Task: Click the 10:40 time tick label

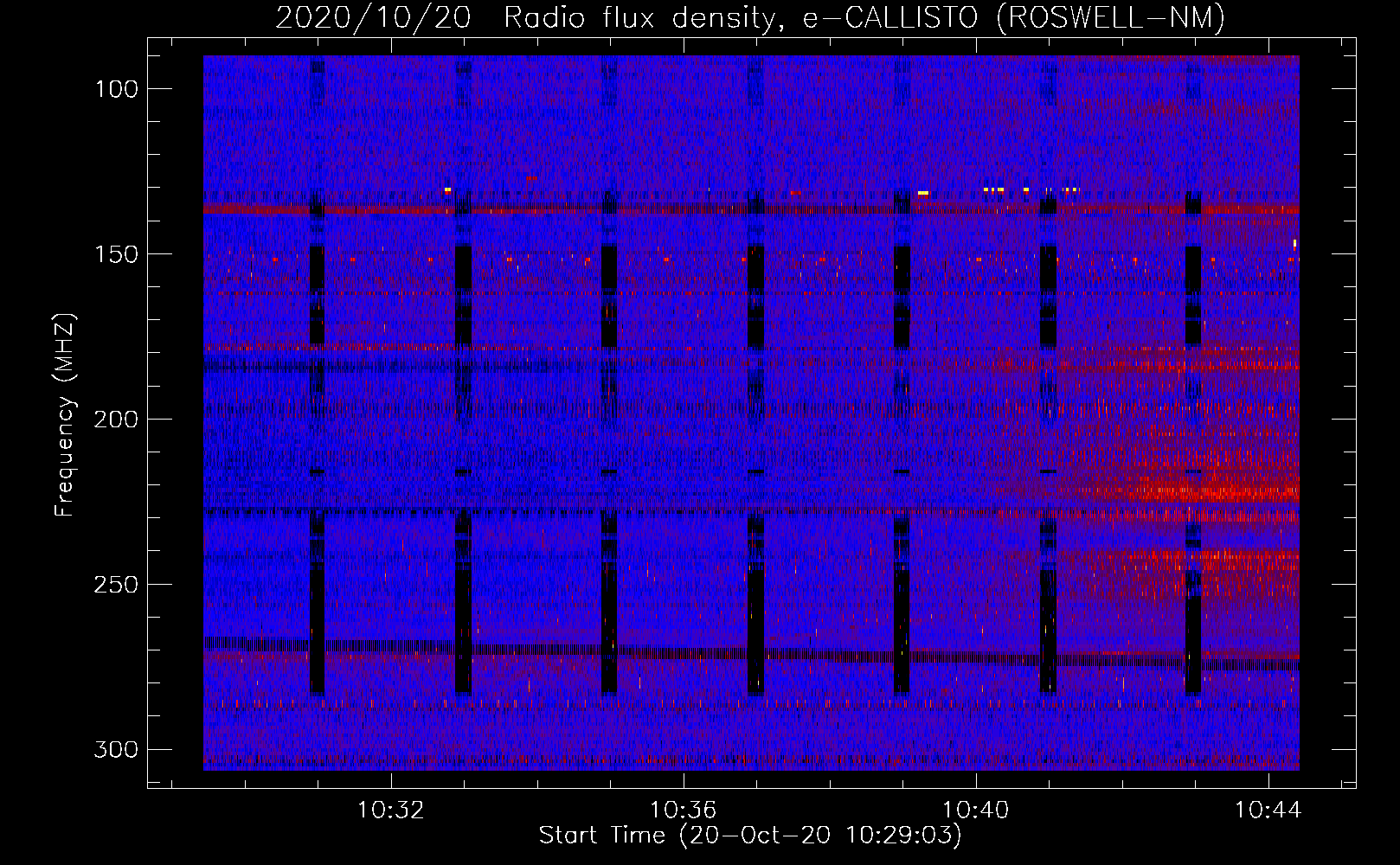Action: tap(976, 810)
